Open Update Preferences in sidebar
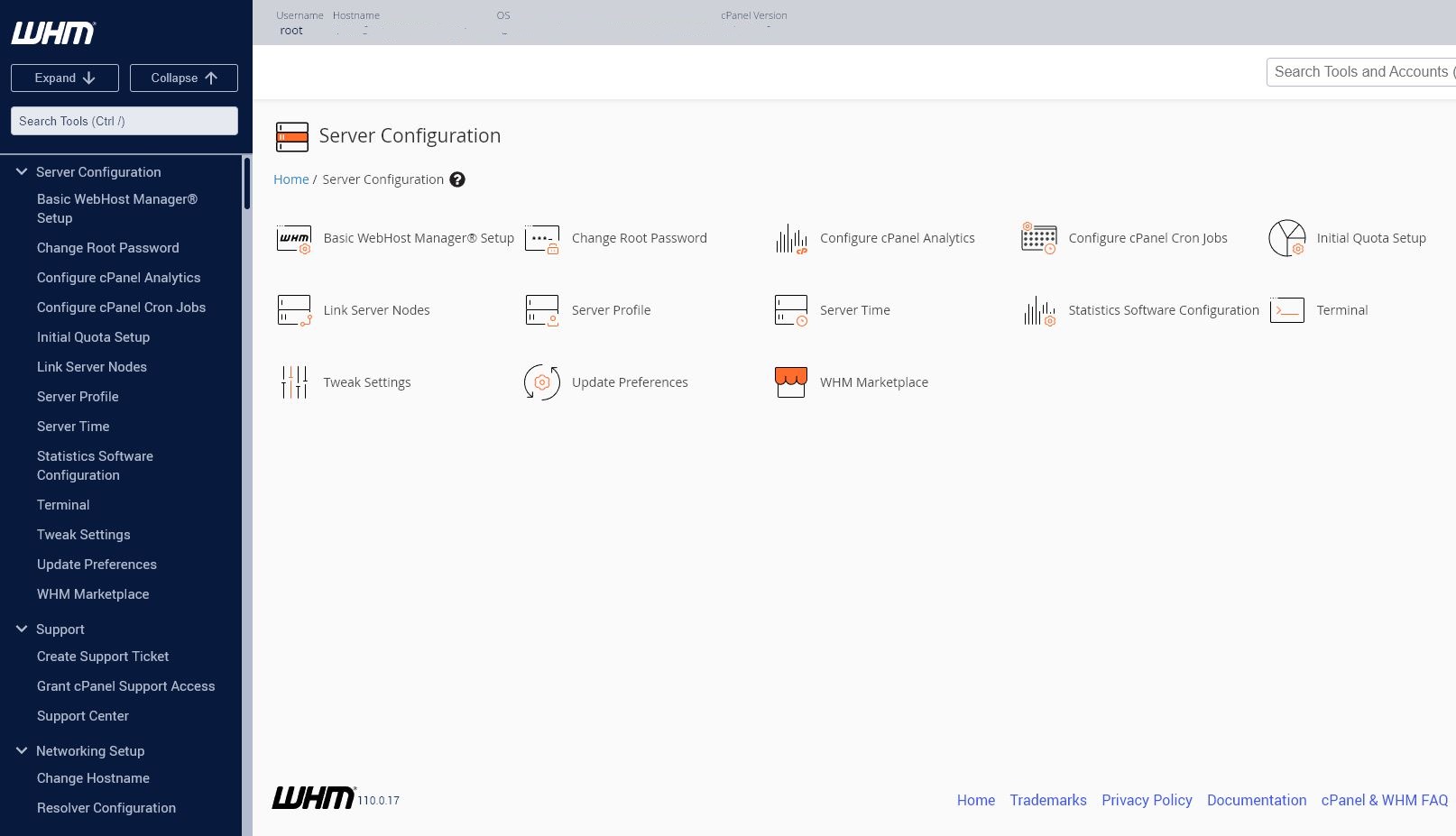Screen dimensions: 1456x836 point(97,565)
